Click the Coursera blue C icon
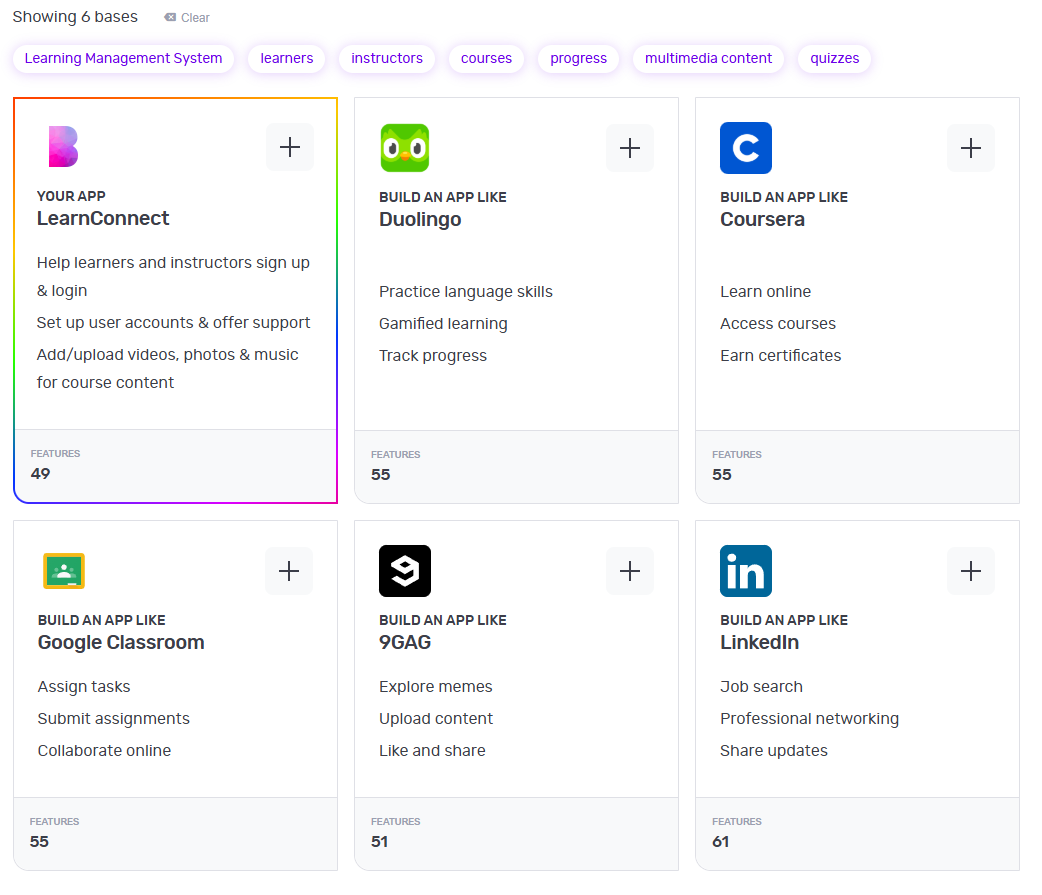Screen dimensions: 1042x895 click(746, 148)
